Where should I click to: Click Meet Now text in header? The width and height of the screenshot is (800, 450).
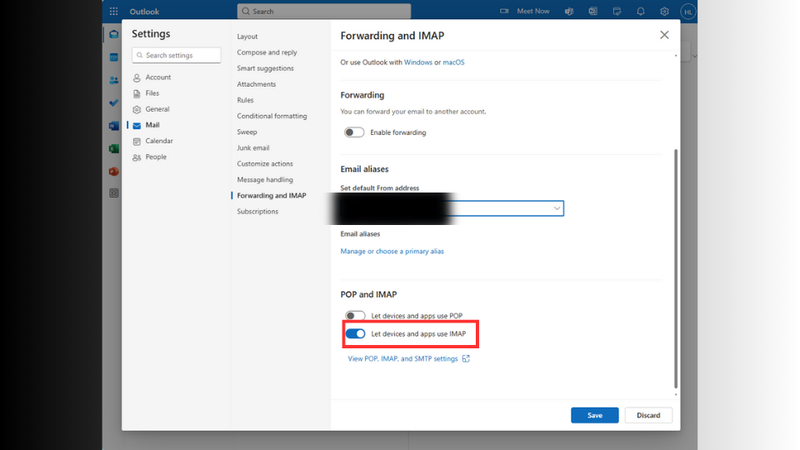tap(533, 11)
